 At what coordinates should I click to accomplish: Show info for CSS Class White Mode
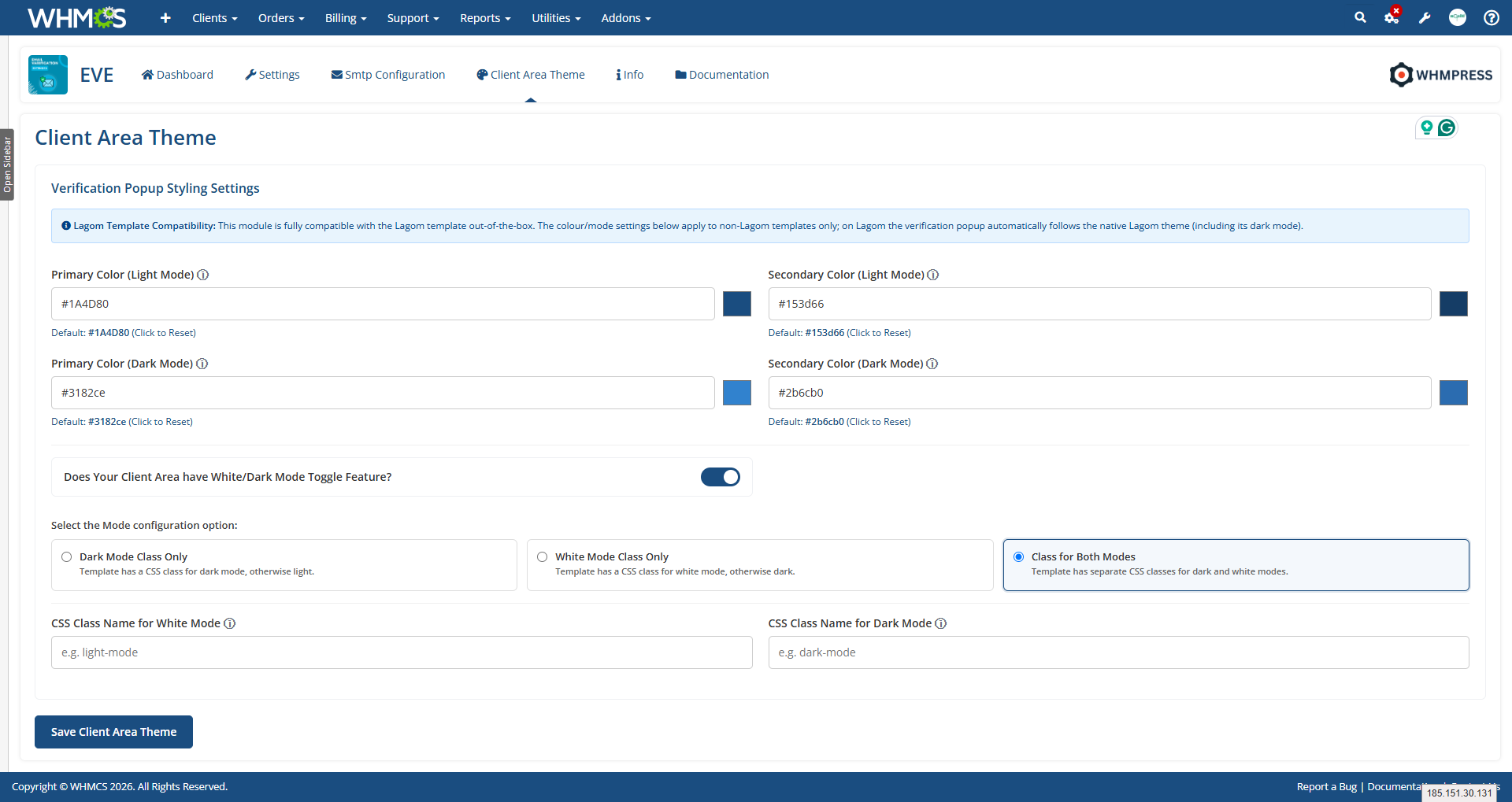(230, 623)
